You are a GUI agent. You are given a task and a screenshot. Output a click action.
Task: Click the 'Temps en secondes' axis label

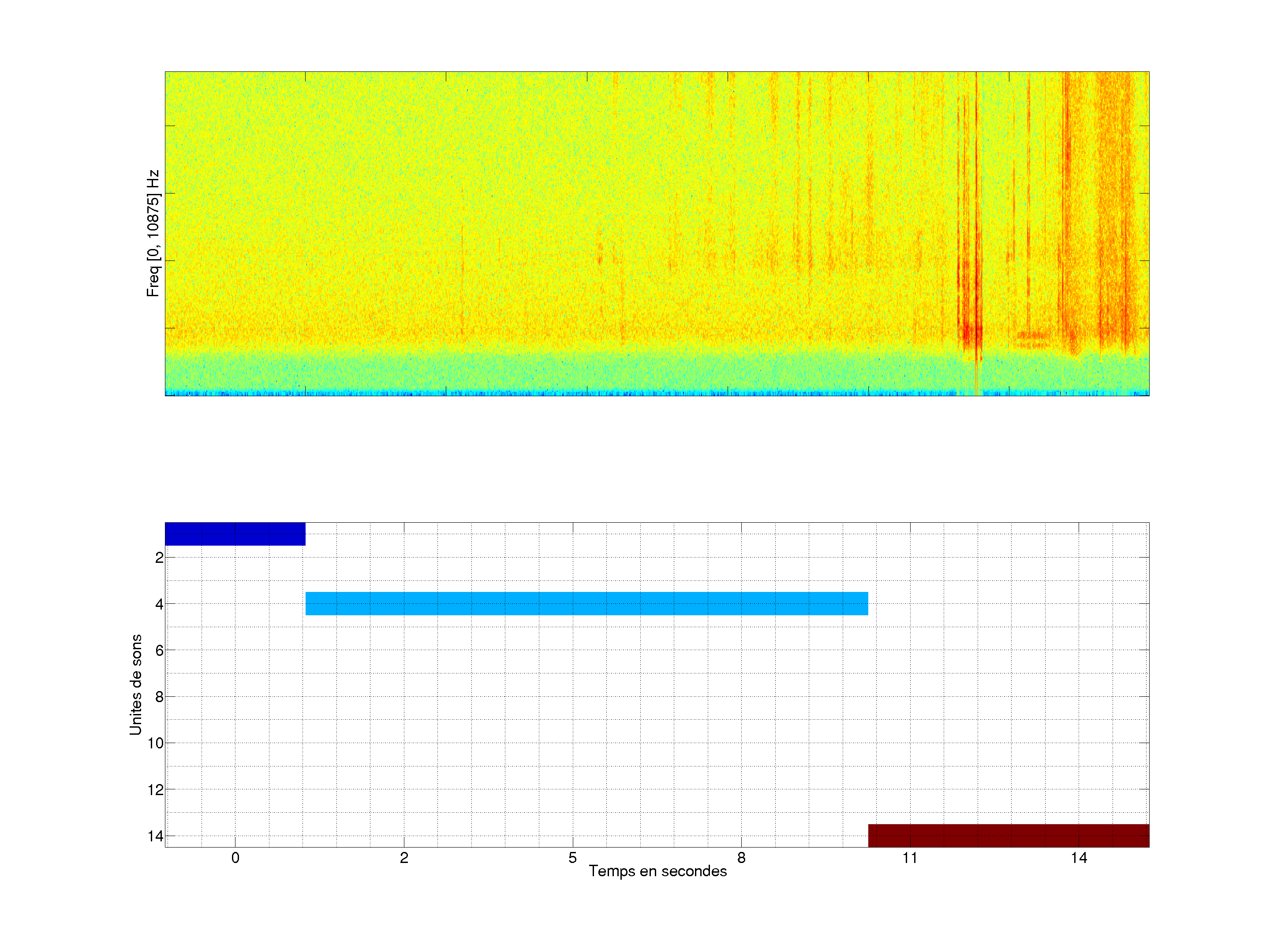tap(657, 871)
